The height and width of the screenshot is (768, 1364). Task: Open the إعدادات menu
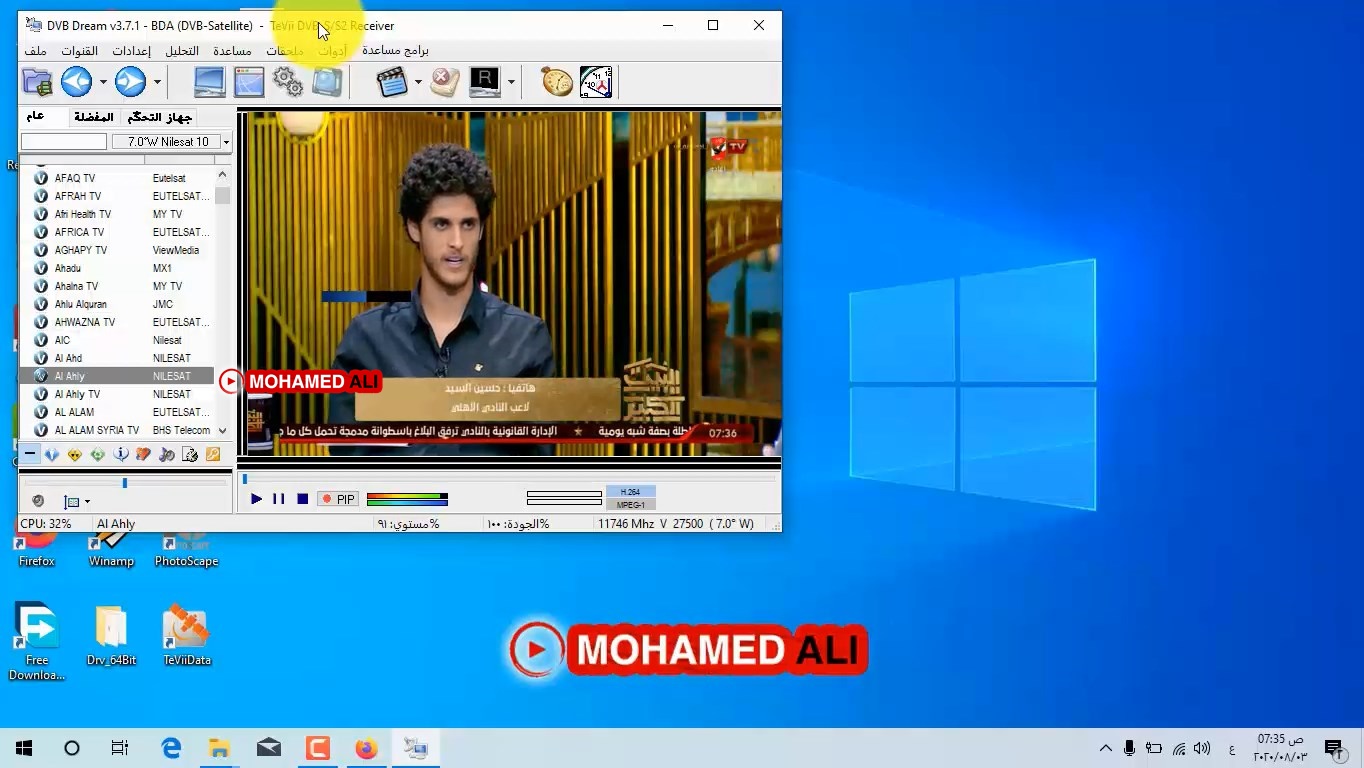[131, 51]
